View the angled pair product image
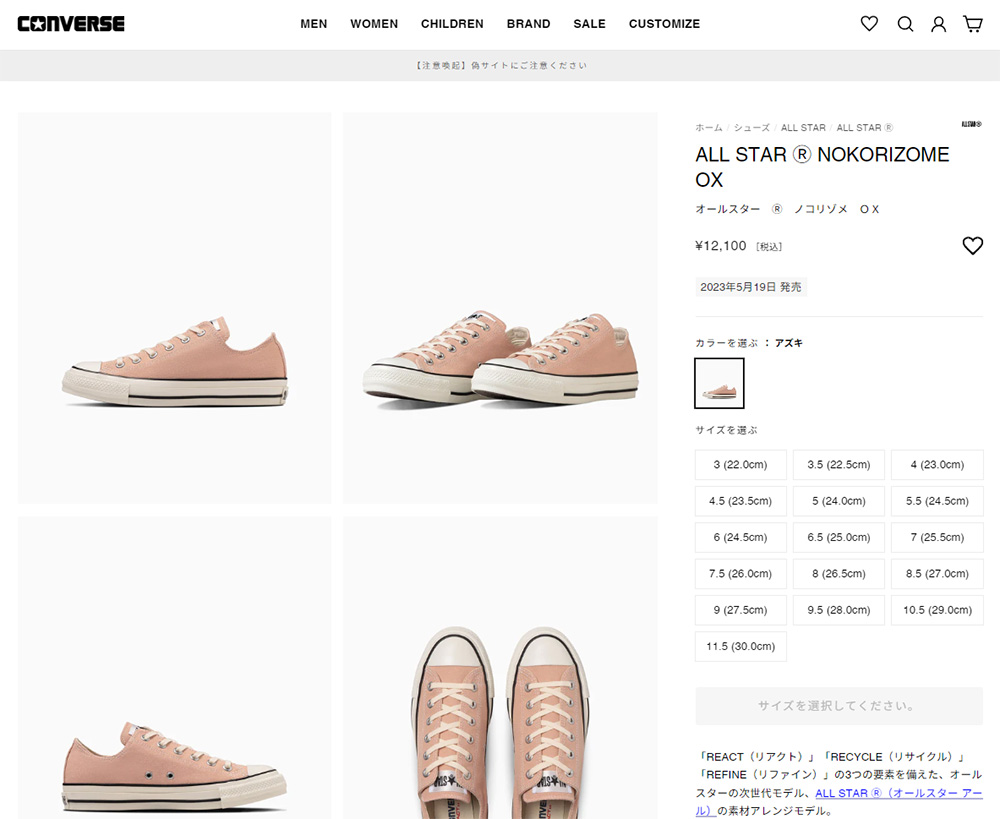 (500, 308)
